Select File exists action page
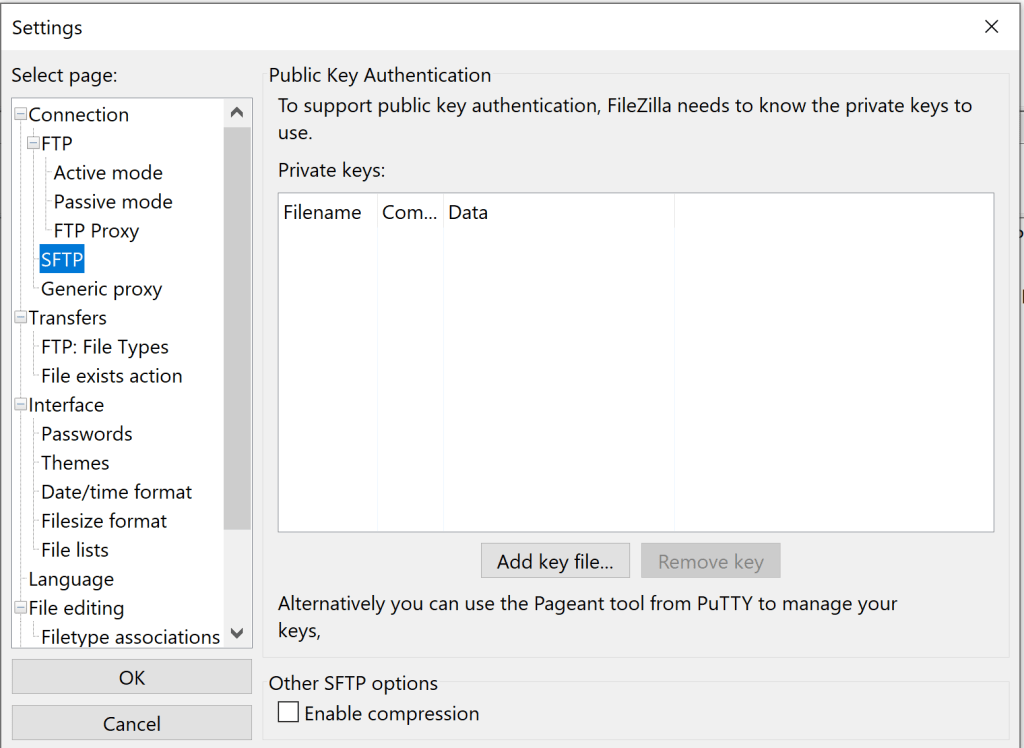This screenshot has height=748, width=1024. [x=111, y=376]
